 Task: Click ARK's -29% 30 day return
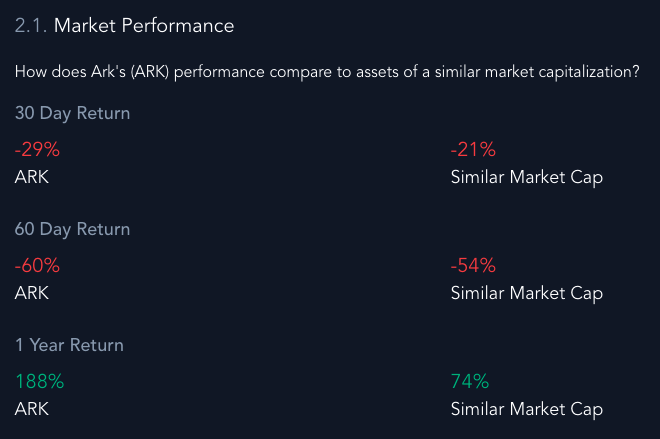(37, 149)
